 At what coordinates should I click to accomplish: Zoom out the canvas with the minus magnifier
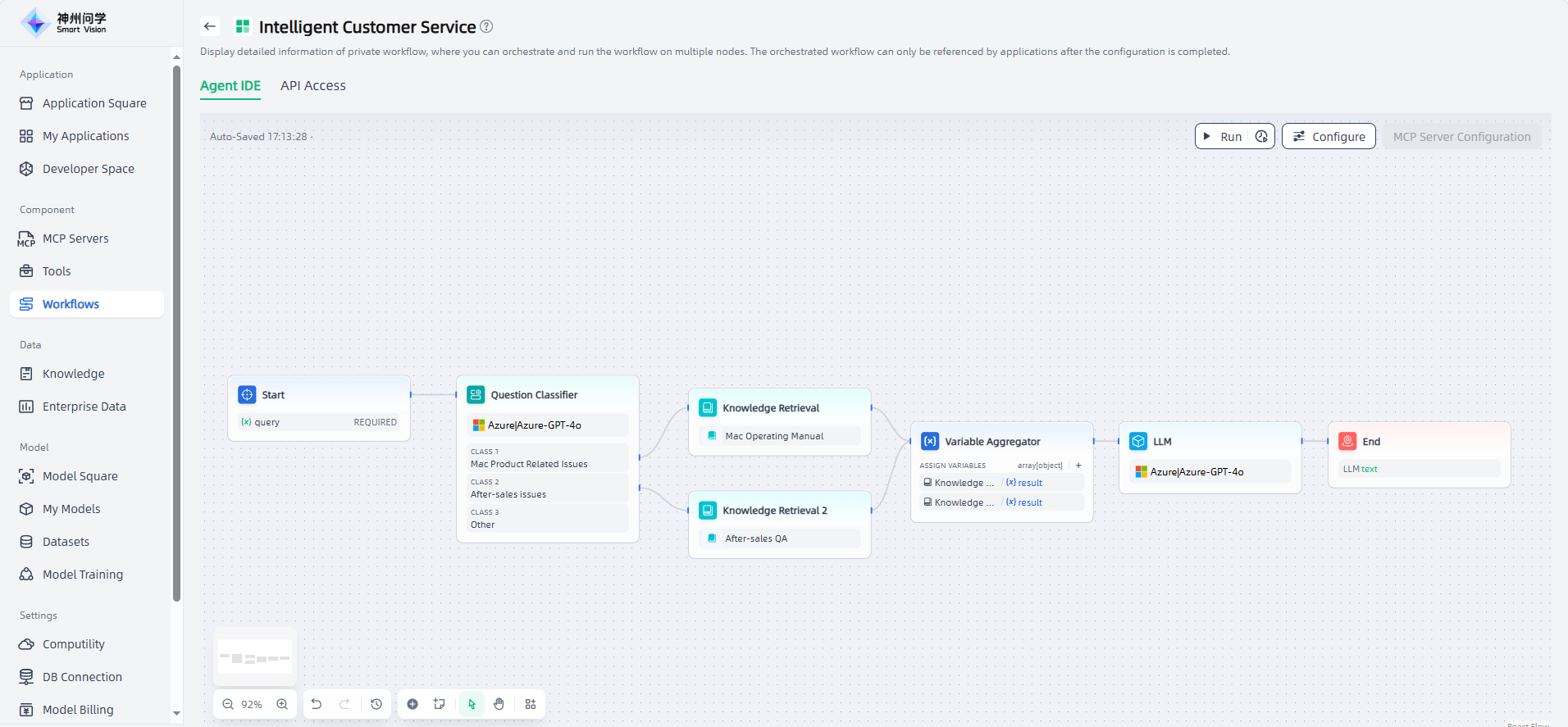click(x=228, y=704)
